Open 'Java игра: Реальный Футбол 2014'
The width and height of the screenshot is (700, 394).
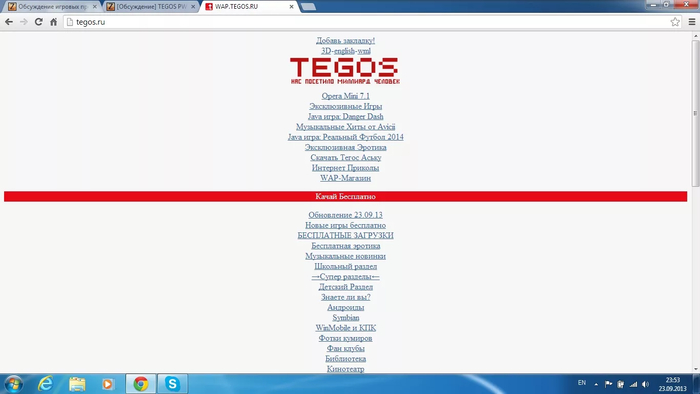pos(346,137)
